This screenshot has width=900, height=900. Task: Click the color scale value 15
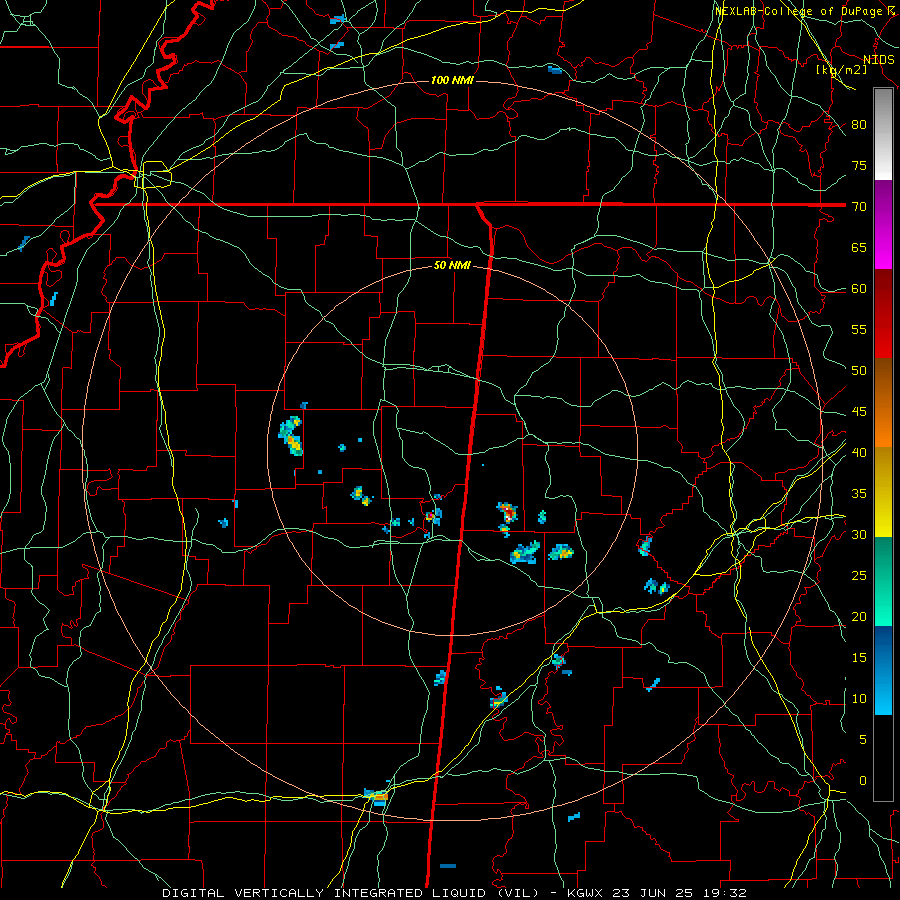pos(859,657)
